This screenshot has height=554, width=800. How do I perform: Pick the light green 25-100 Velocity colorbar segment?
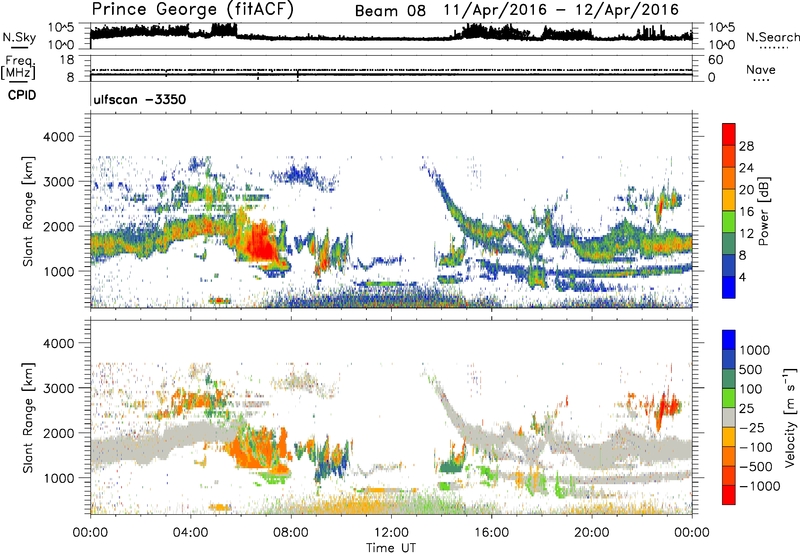click(729, 398)
